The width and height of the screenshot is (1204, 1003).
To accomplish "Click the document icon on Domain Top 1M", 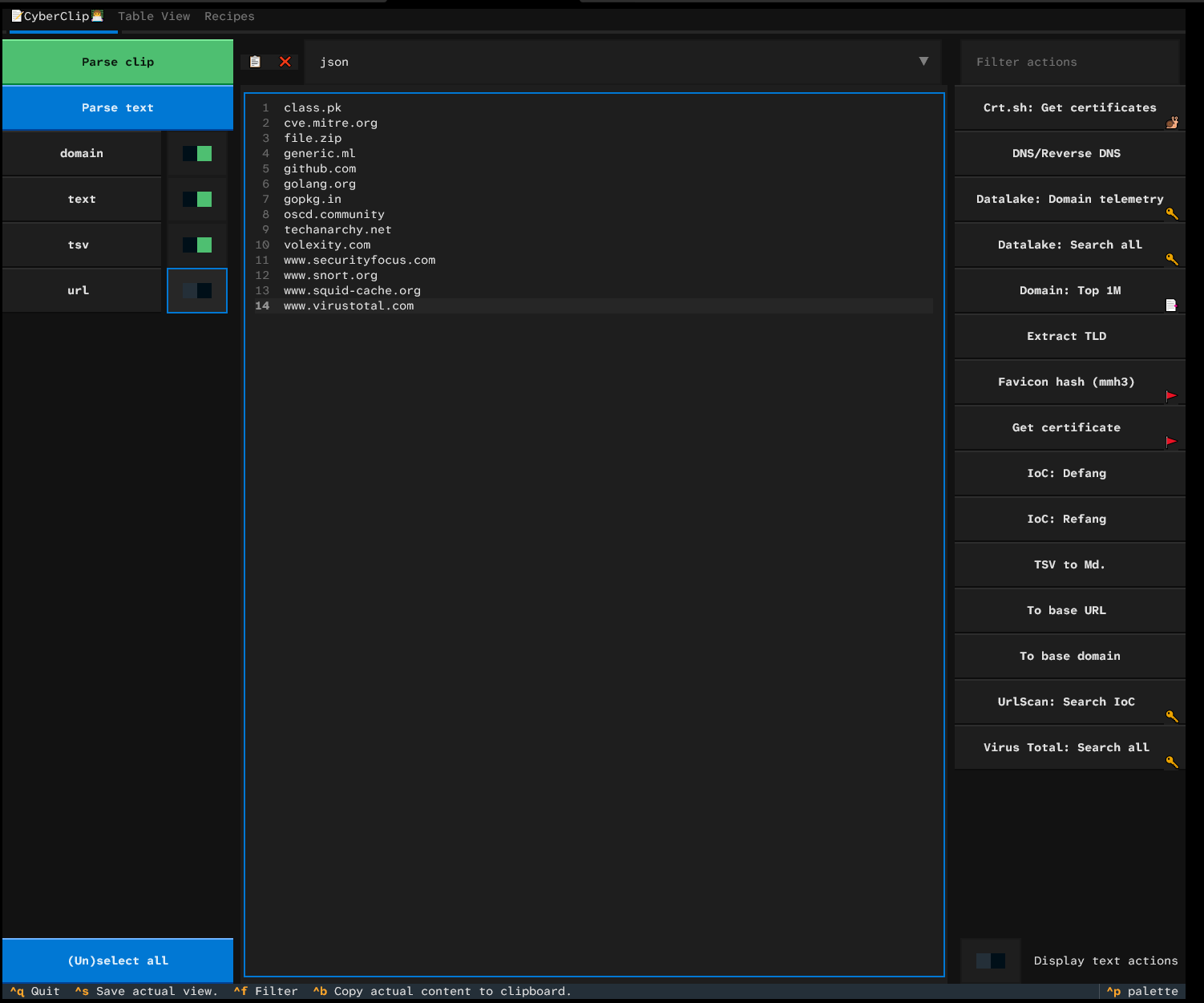I will 1171,305.
